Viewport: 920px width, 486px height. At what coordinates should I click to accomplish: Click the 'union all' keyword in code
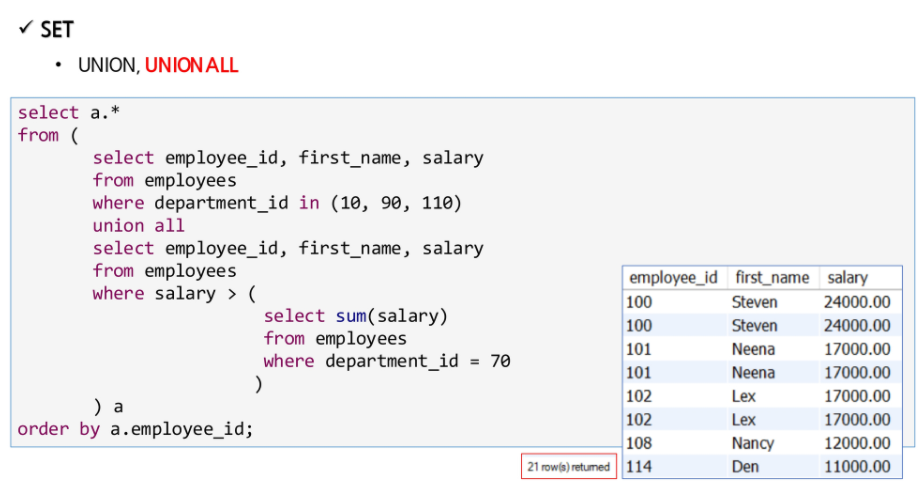pos(138,225)
